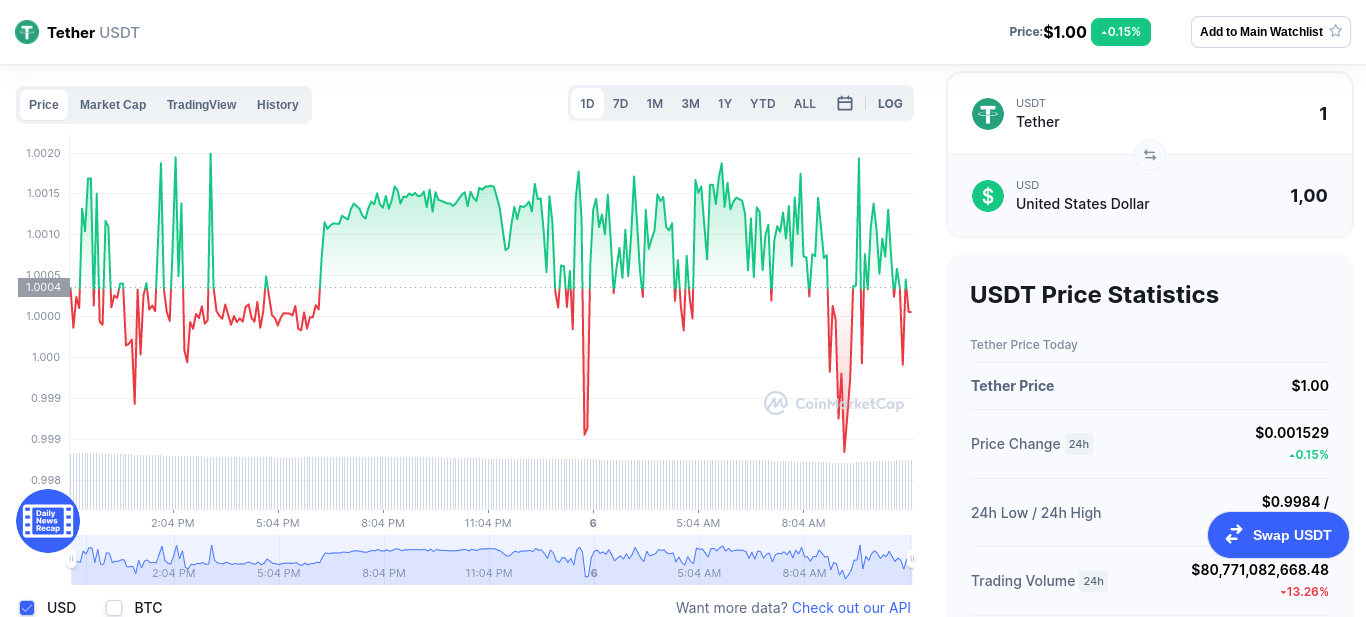
Task: Click the Tether logo in the header
Action: coord(27,32)
